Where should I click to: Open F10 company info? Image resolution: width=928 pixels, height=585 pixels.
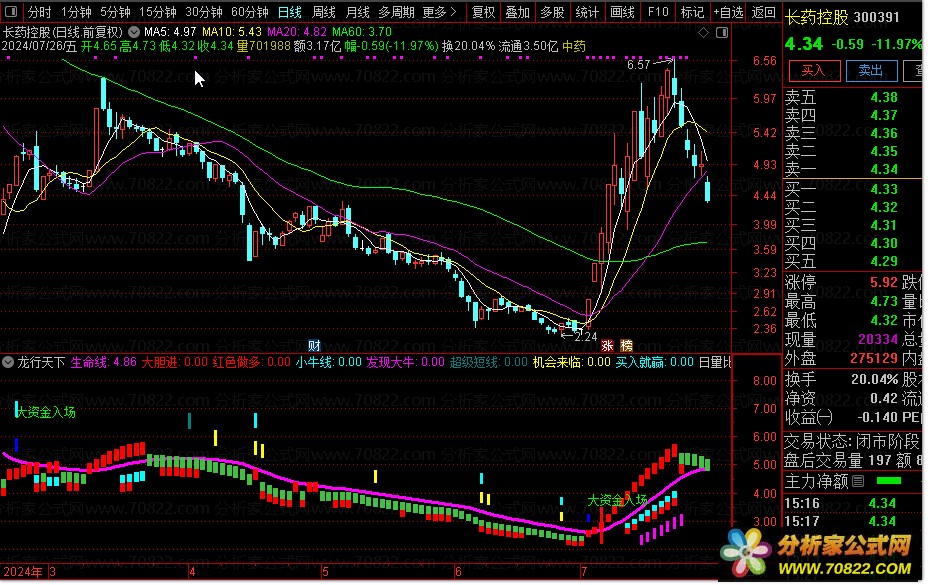pyautogui.click(x=658, y=12)
